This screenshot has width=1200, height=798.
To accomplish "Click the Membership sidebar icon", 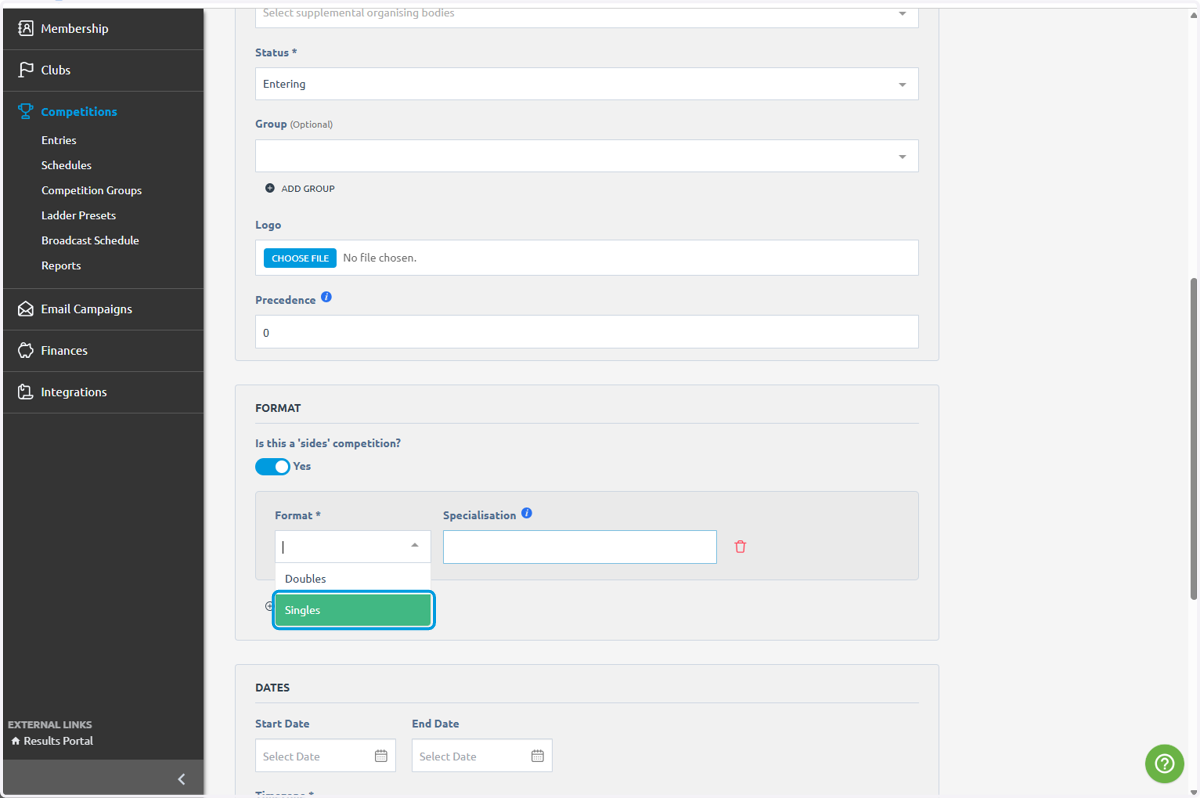I will [x=26, y=28].
